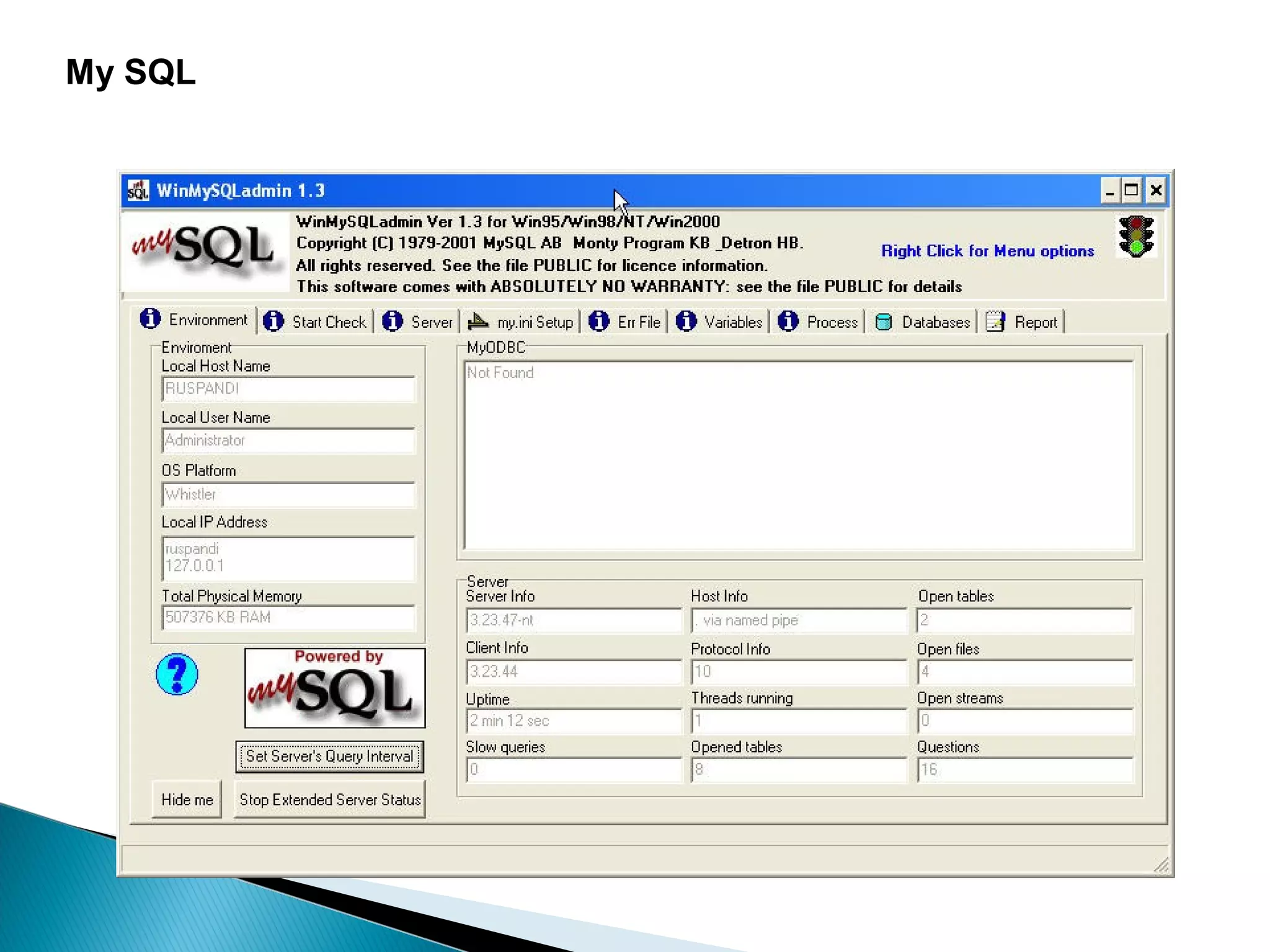Screen dimensions: 1270x952
Task: Click the Host Info field via named pipe
Action: click(799, 620)
